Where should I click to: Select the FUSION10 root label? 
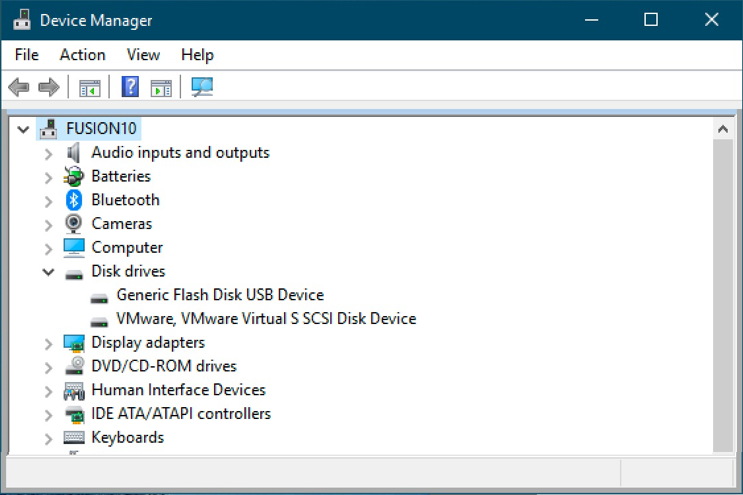click(x=101, y=128)
